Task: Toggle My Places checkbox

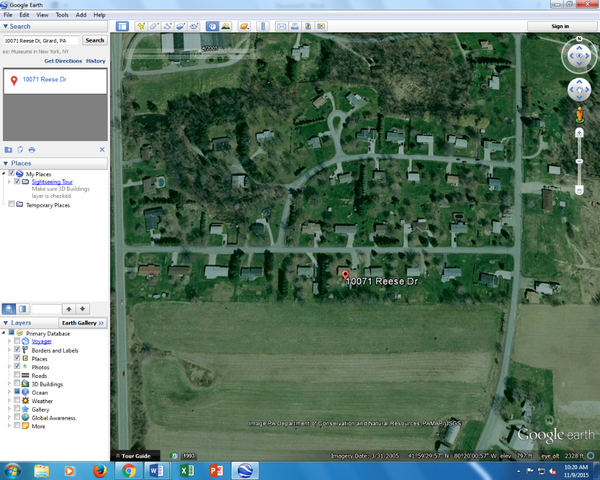Action: (x=11, y=173)
